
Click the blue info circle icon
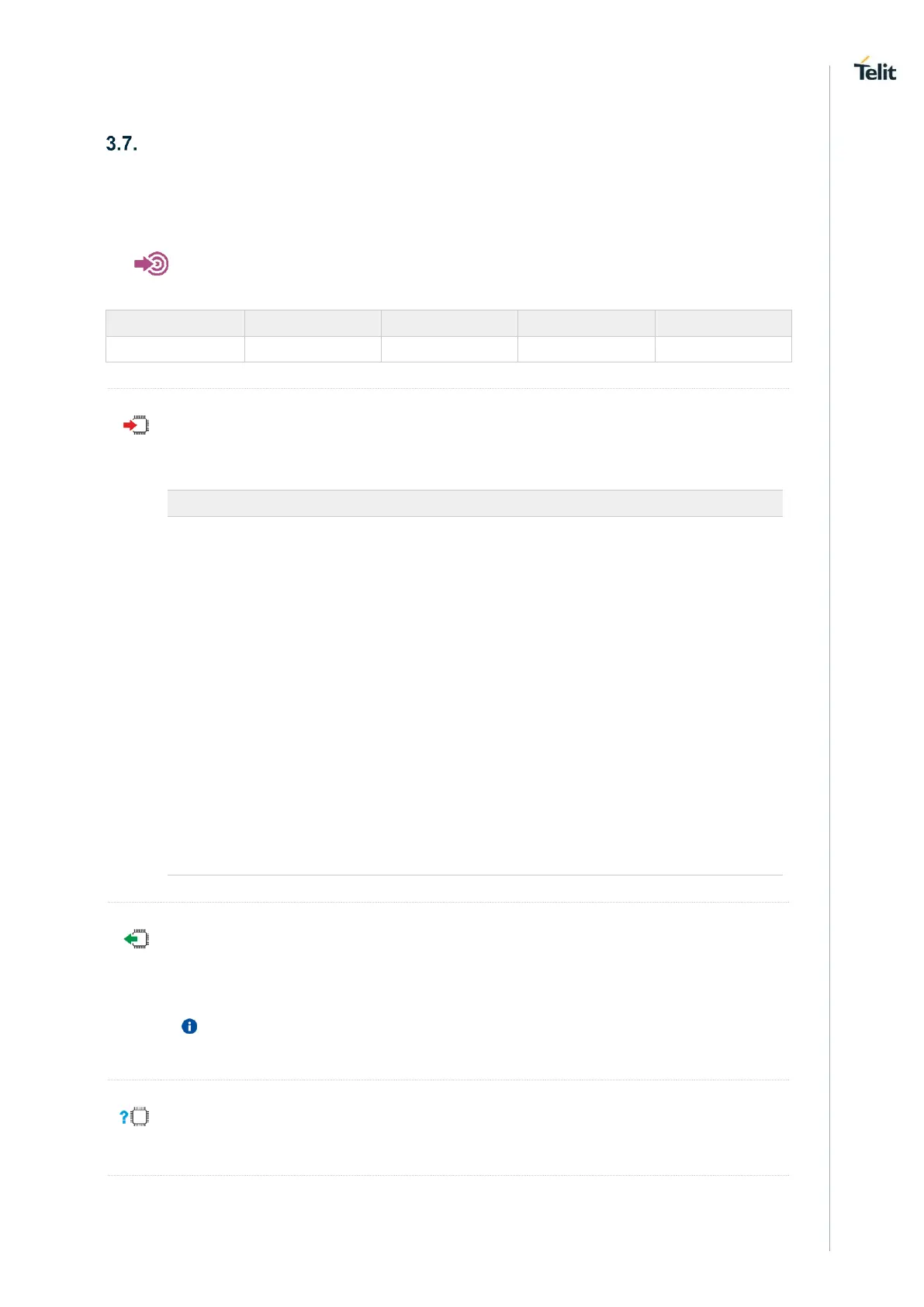[x=189, y=1026]
